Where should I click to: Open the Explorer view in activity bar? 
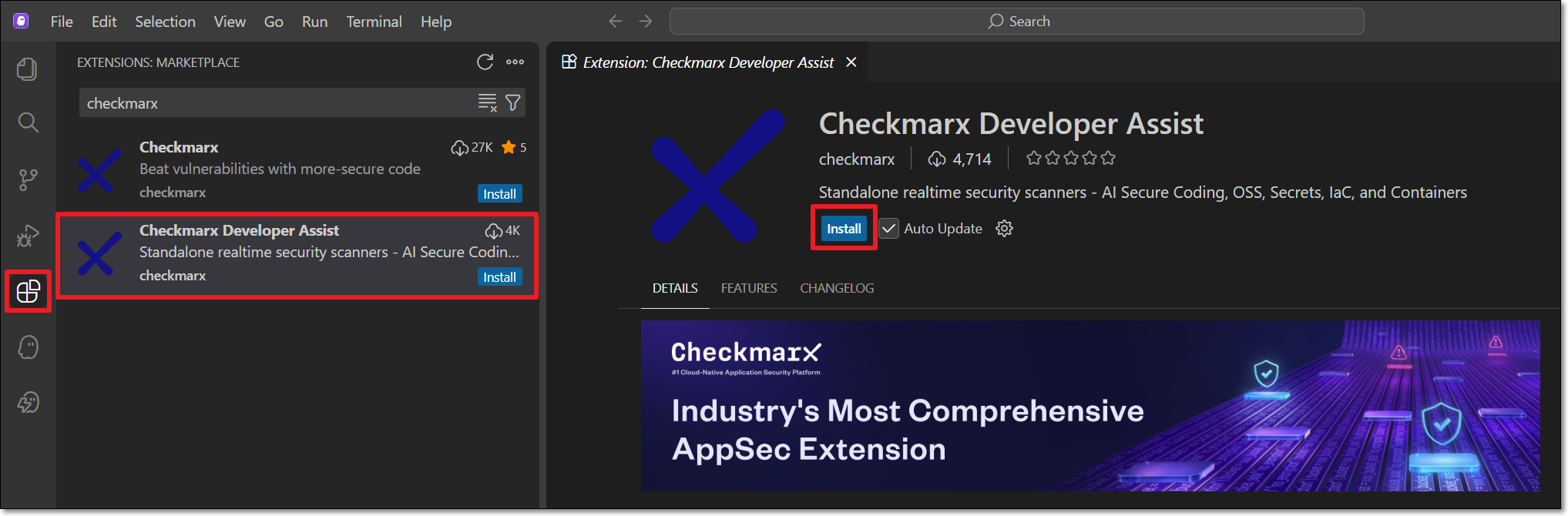point(28,69)
